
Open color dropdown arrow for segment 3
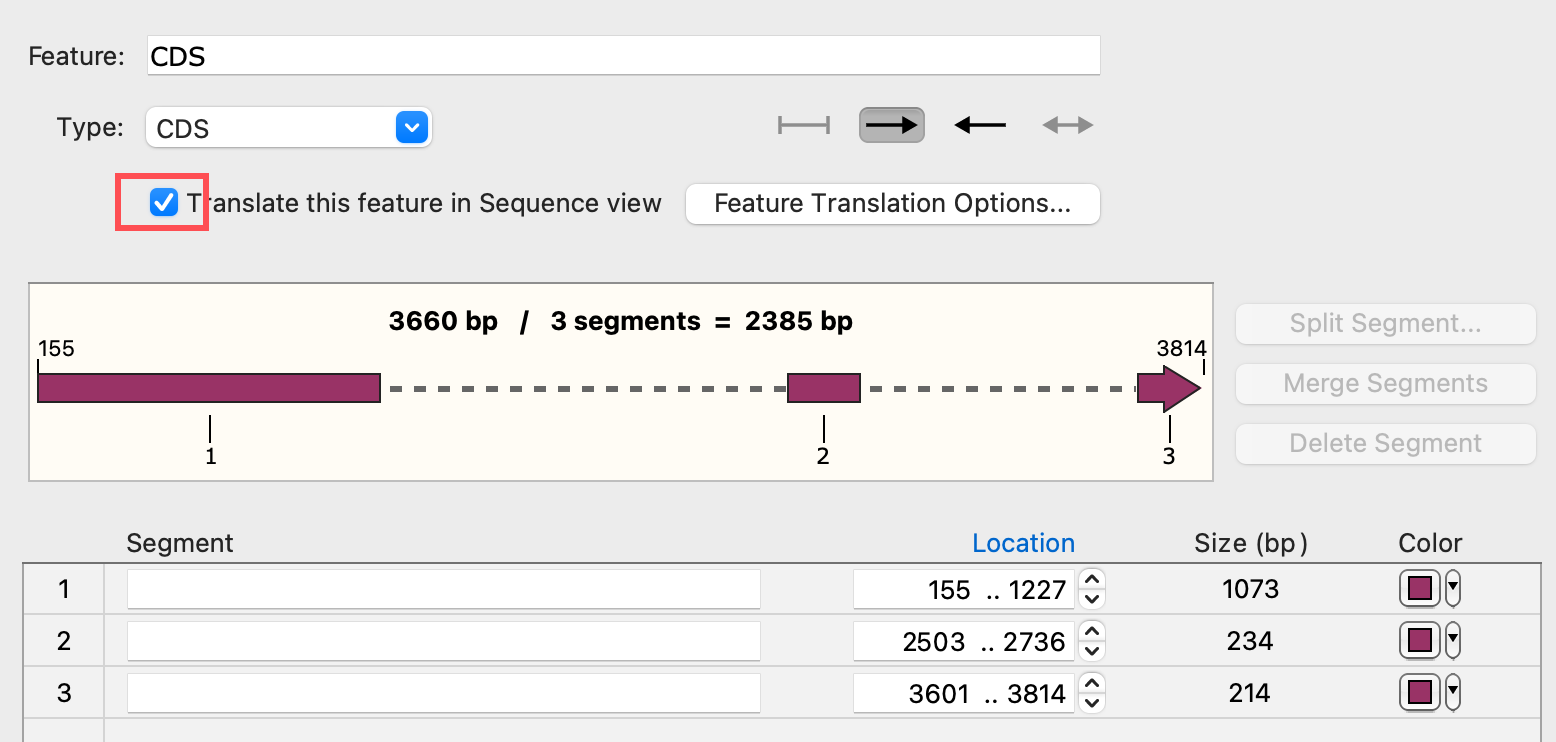tap(1453, 692)
